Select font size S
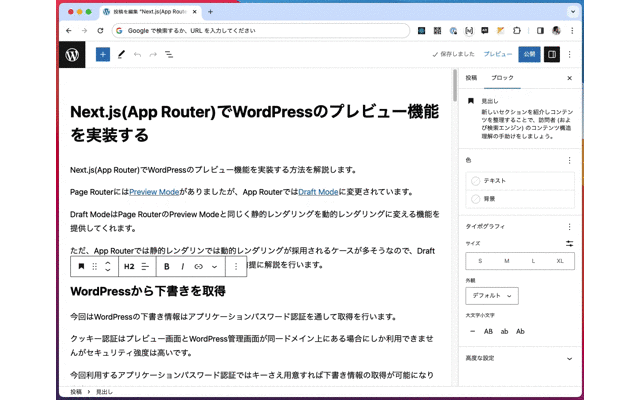The width and height of the screenshot is (640, 400). tap(480, 261)
